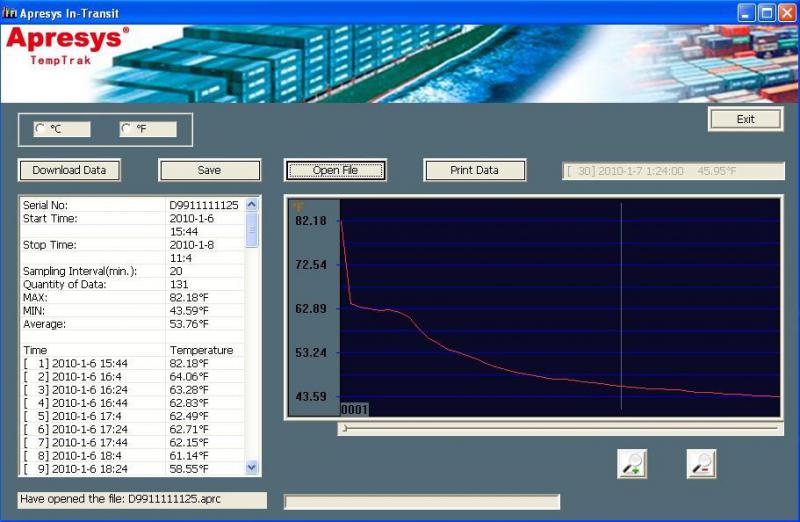The image size is (800, 522).
Task: Click the Time column header
Action: (x=35, y=350)
